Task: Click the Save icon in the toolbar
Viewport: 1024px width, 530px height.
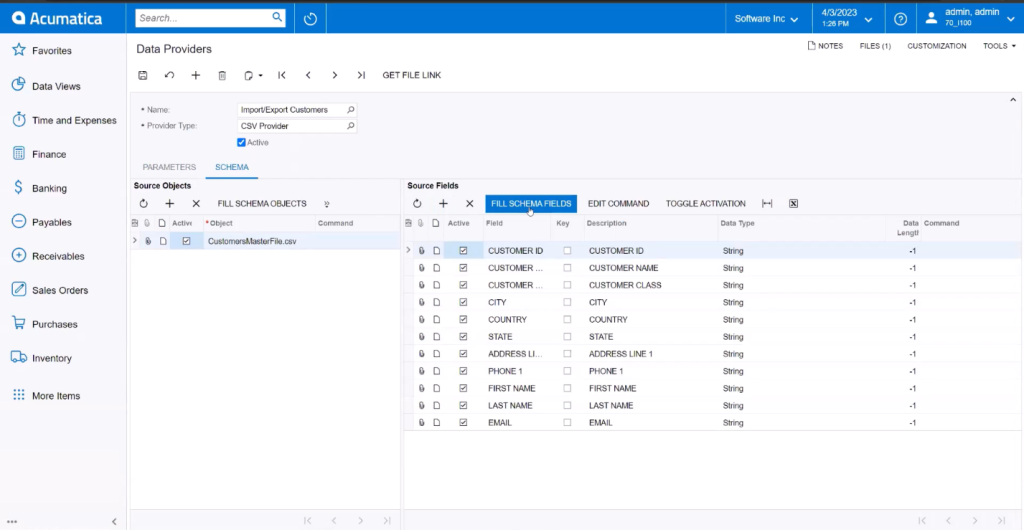Action: pos(143,75)
